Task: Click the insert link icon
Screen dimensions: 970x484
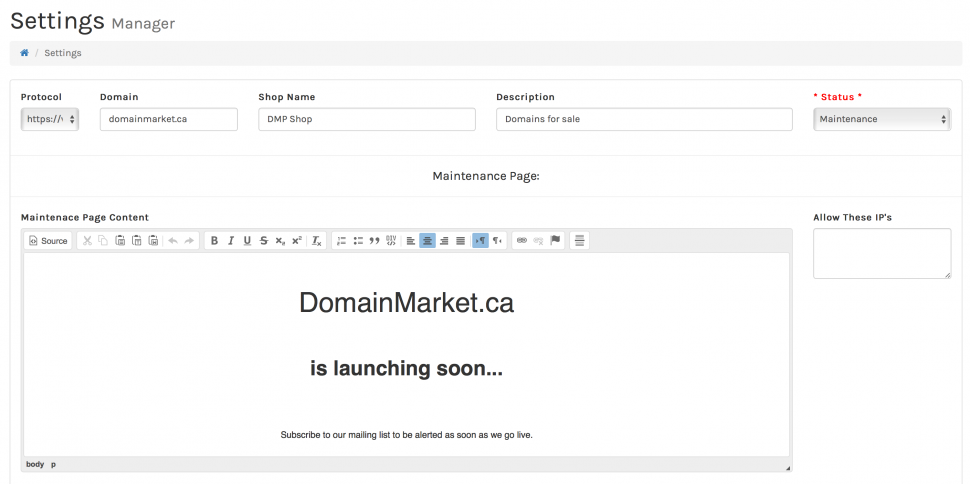Action: tap(521, 241)
